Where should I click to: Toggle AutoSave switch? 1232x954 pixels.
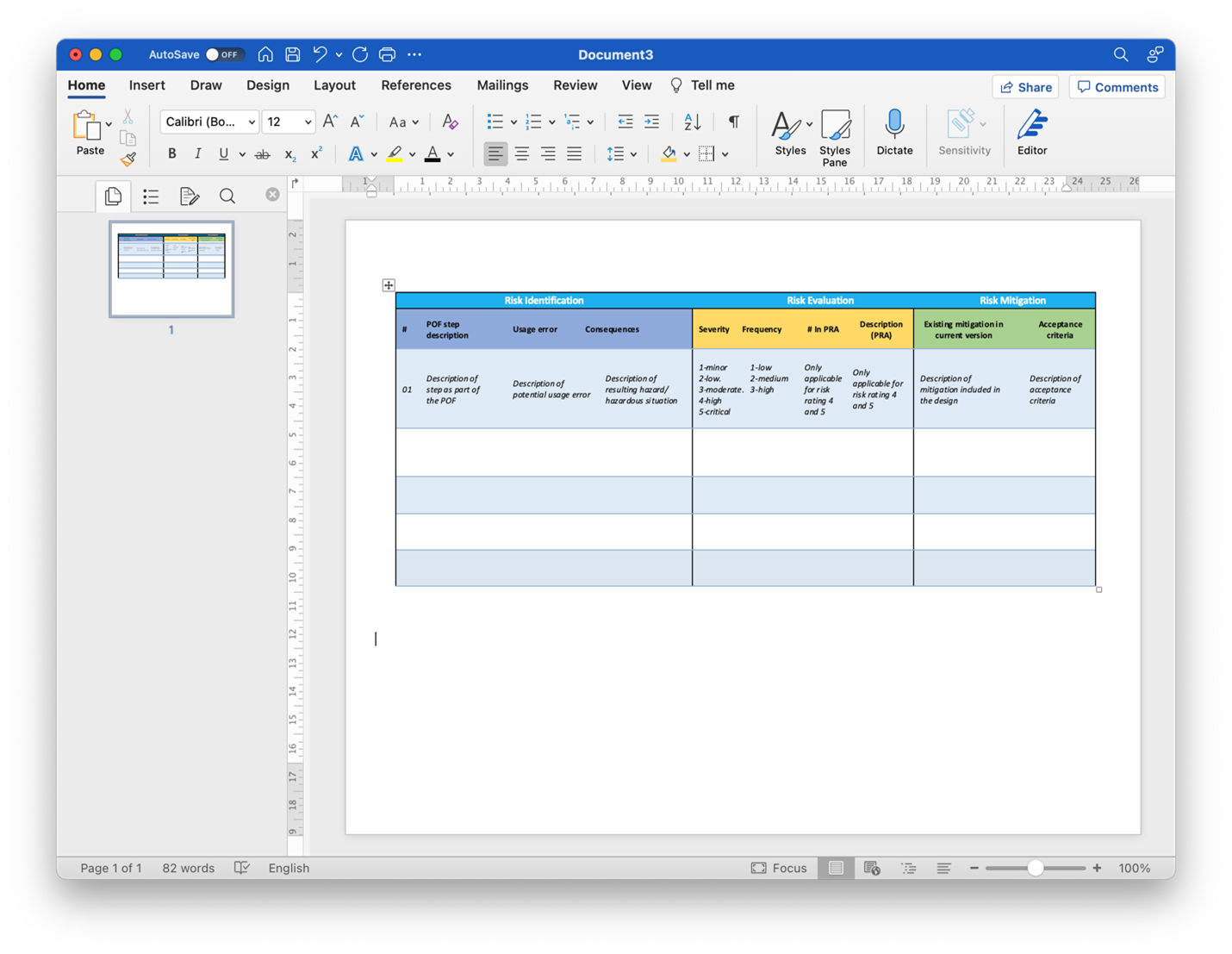tap(225, 54)
